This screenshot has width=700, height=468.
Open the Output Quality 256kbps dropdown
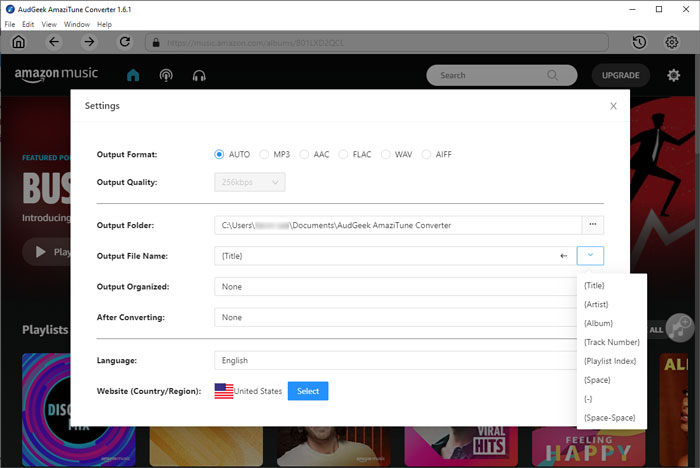[250, 182]
